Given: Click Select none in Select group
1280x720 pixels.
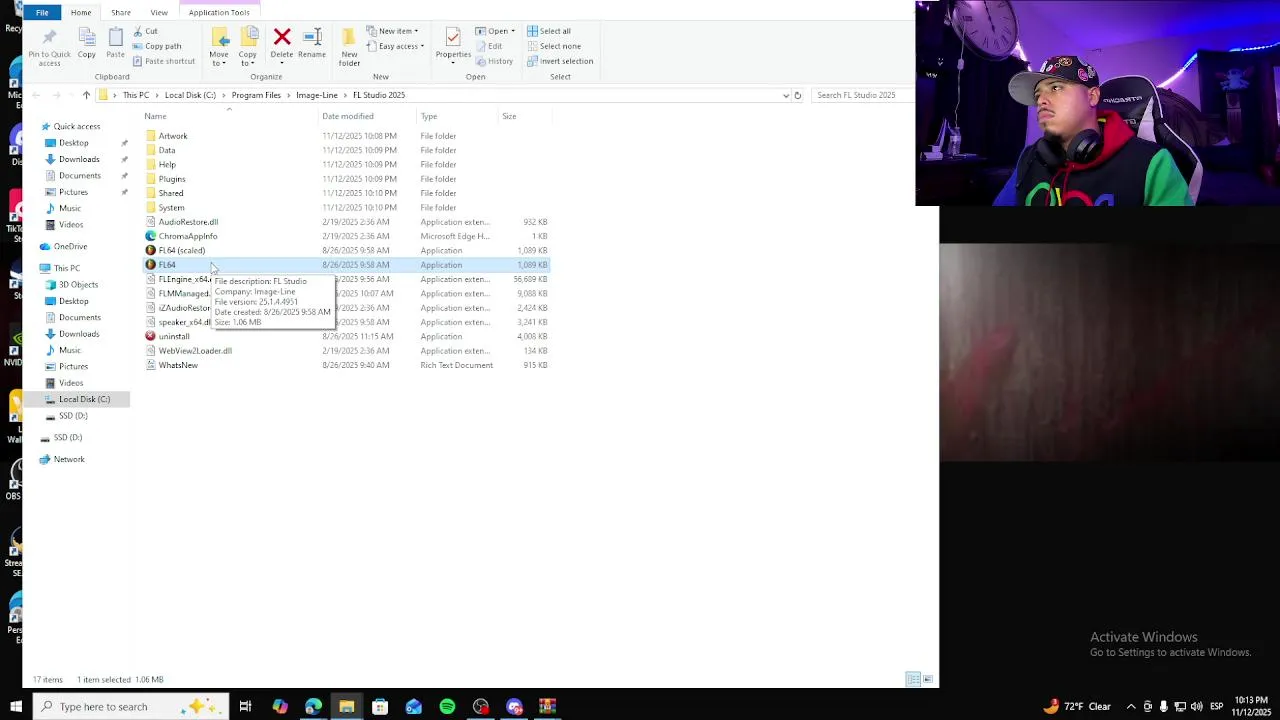Looking at the screenshot, I should click(554, 46).
